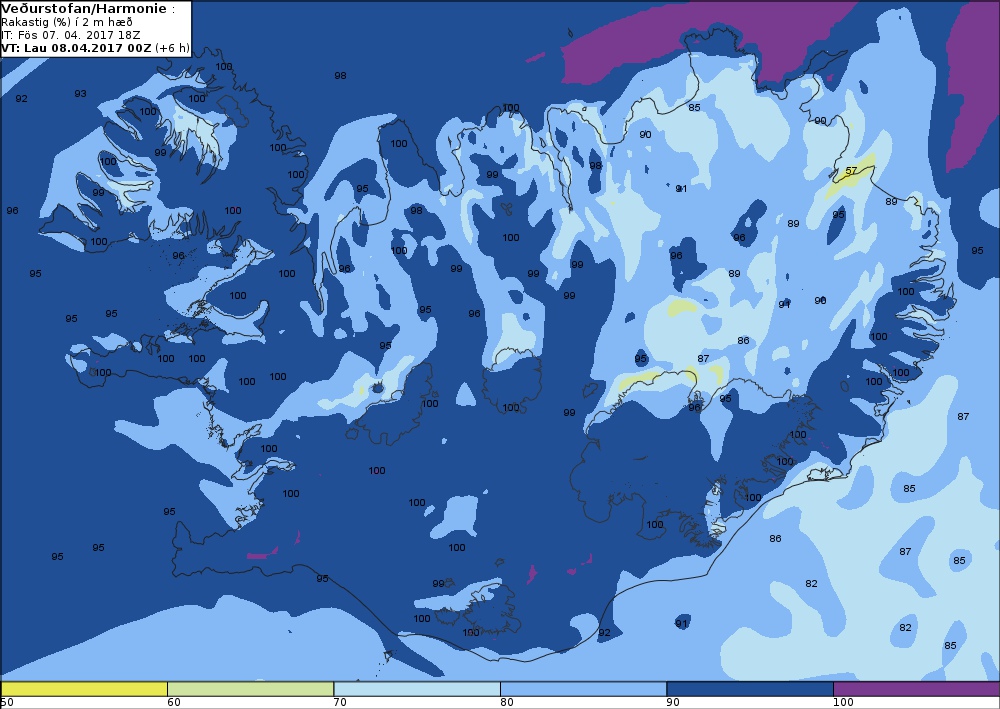Select the "VT: Lau 08.04.2017 00Z (+6 h)" line

click(95, 48)
